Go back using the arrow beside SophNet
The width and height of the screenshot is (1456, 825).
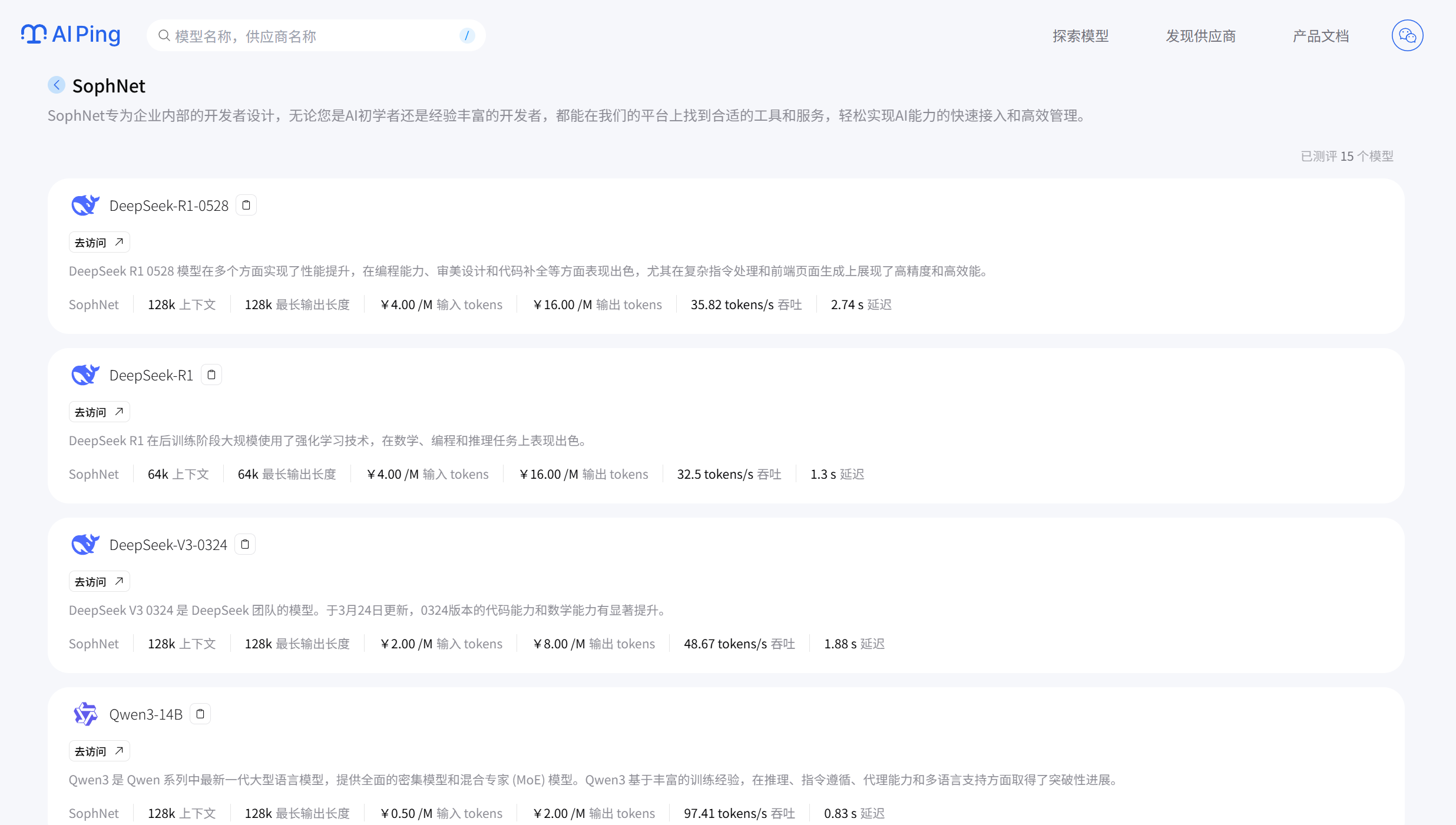click(57, 85)
